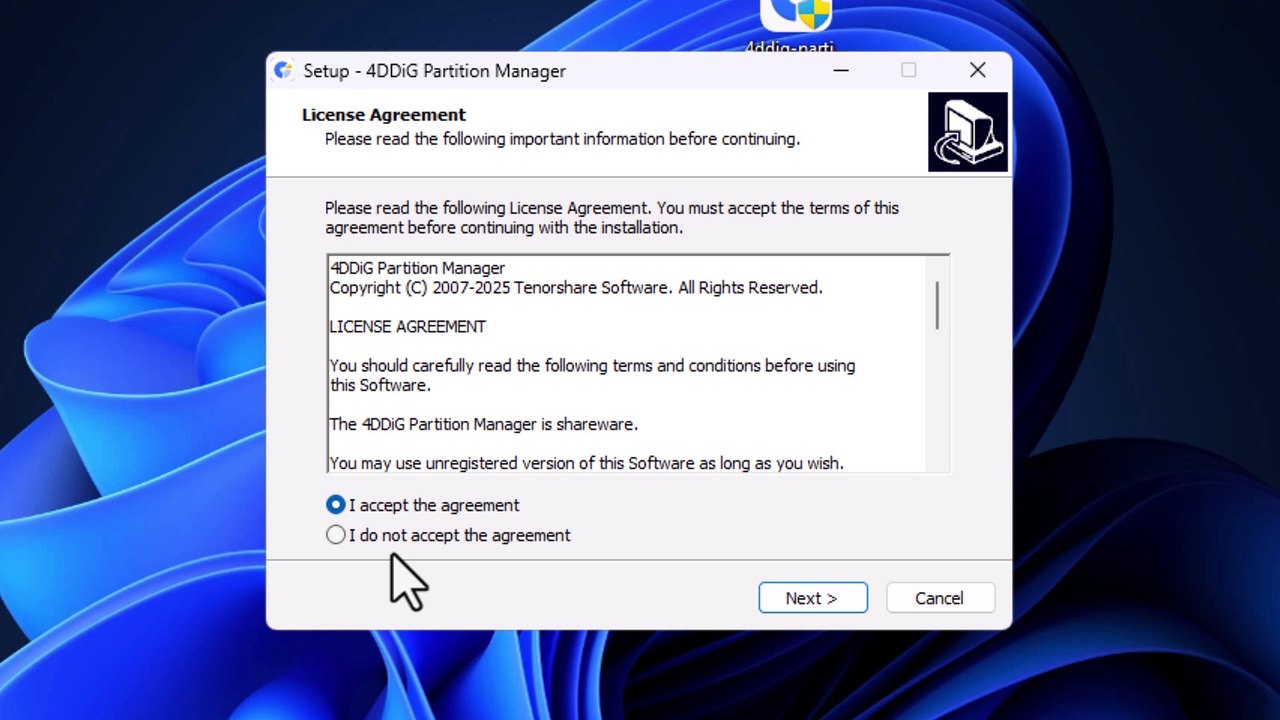Click the "LICENSE AGREEMENT" line in license text
The image size is (1280, 720).
(408, 327)
